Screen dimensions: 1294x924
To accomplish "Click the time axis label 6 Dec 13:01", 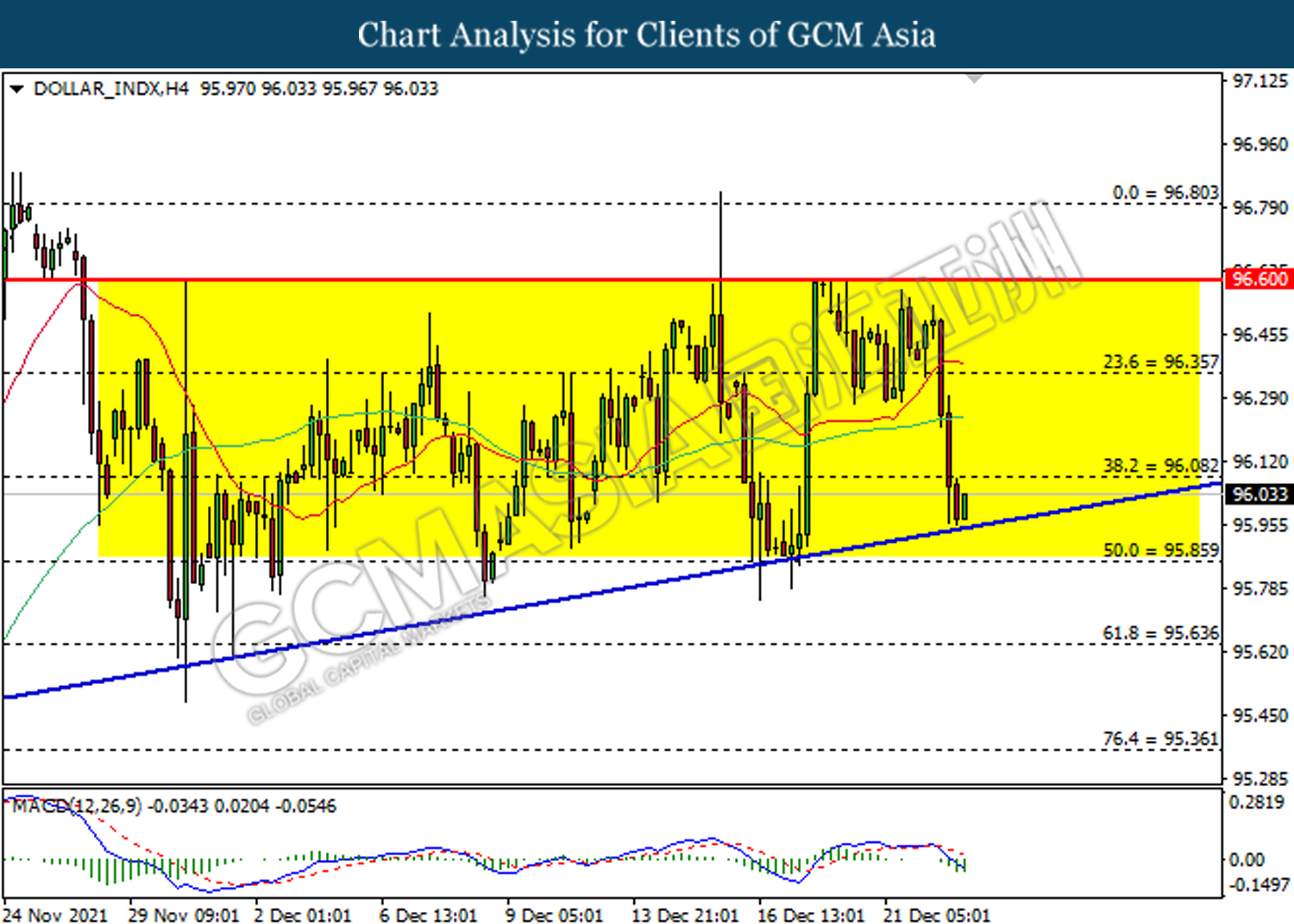I will (x=428, y=915).
